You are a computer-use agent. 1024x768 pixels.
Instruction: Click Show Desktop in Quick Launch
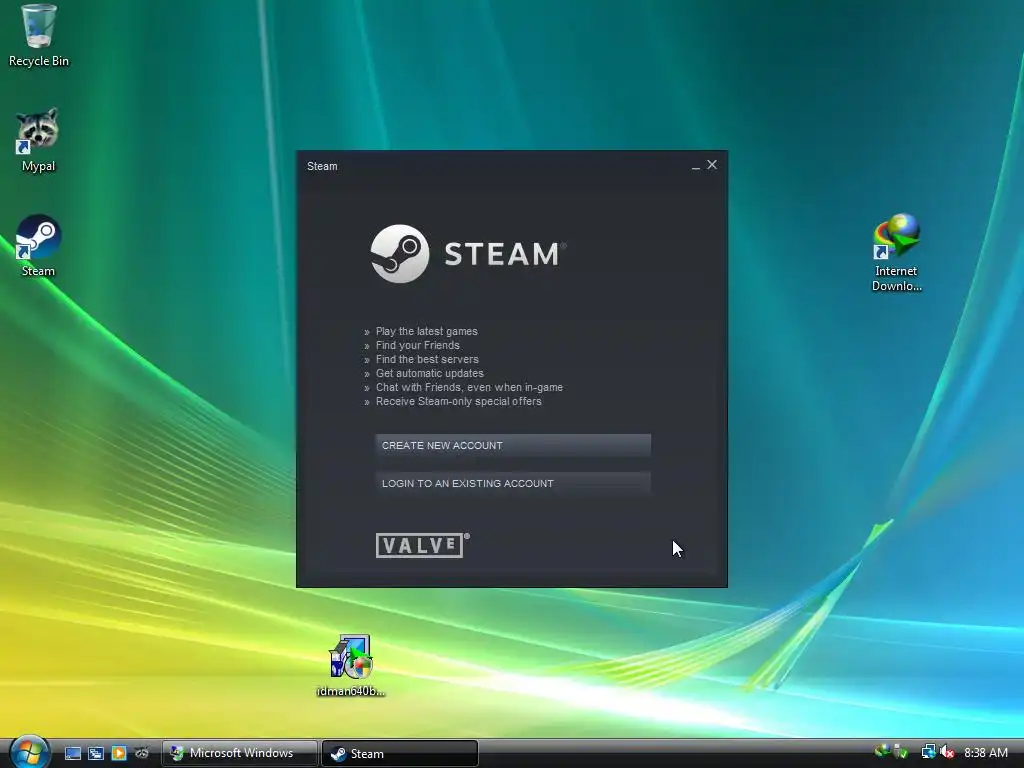point(73,753)
